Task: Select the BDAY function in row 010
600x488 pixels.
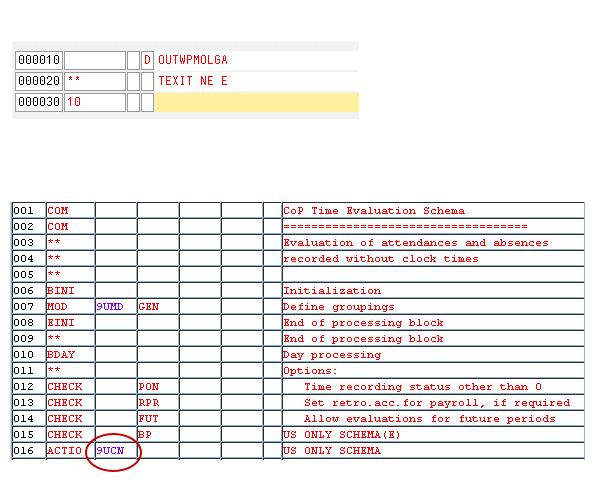Action: click(61, 355)
